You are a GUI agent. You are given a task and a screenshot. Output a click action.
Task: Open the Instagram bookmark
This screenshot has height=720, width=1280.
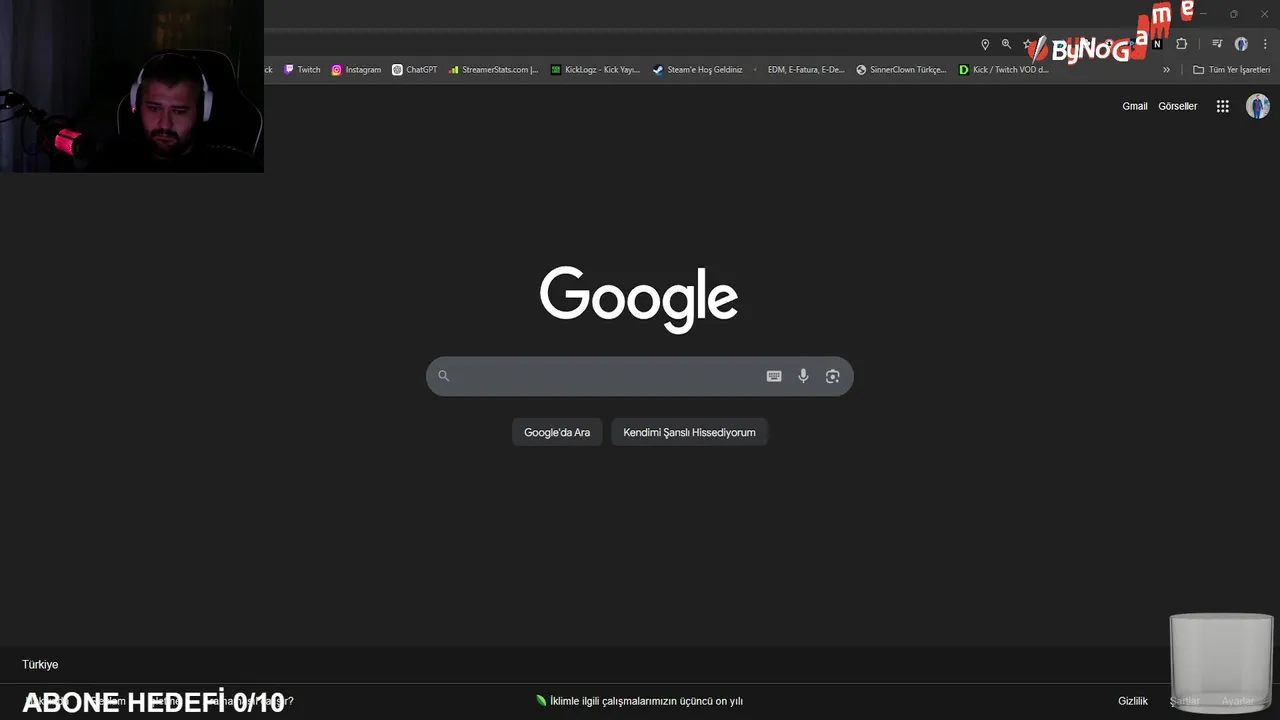pyautogui.click(x=356, y=70)
